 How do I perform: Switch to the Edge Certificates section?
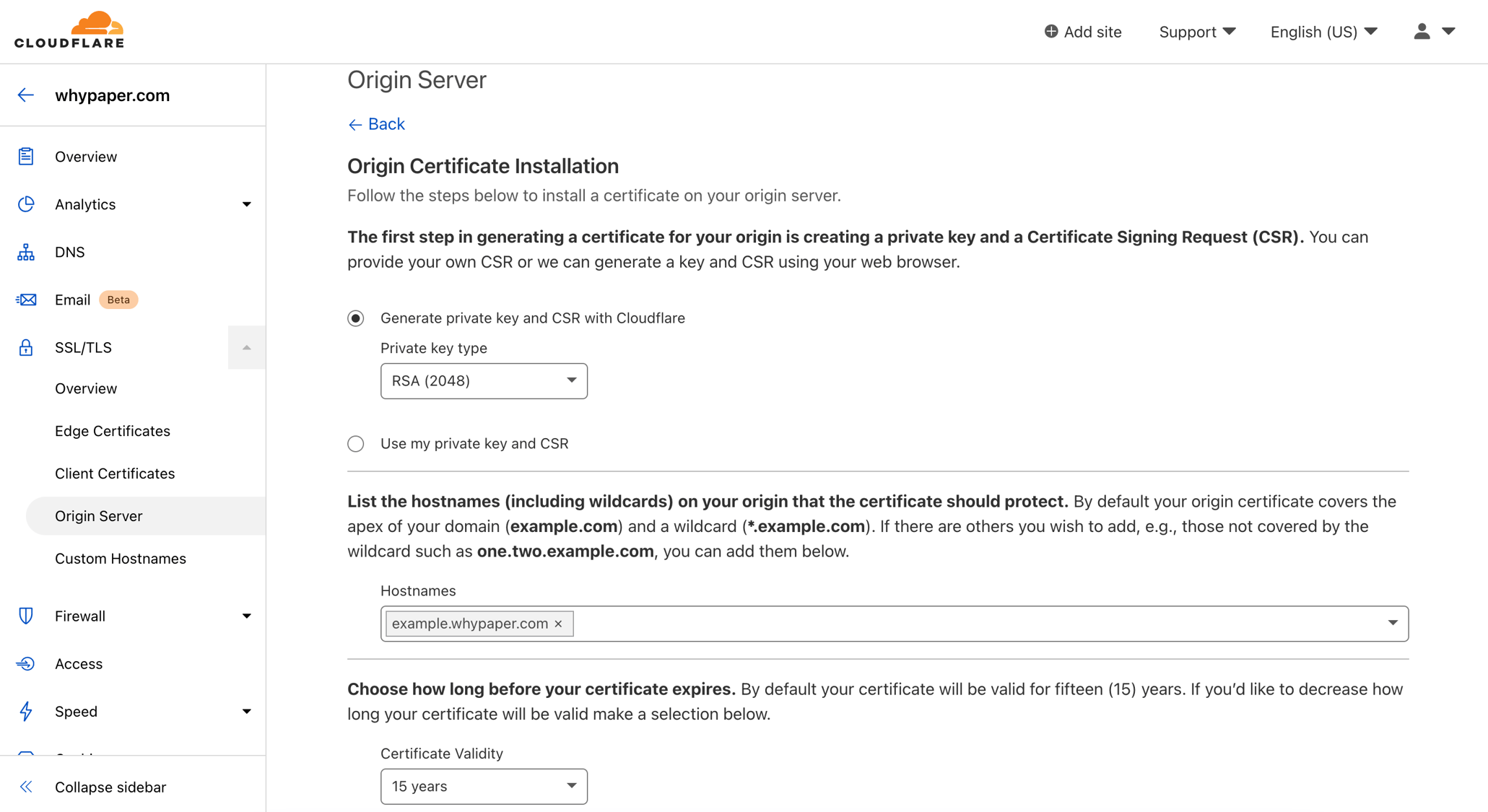[x=112, y=431]
